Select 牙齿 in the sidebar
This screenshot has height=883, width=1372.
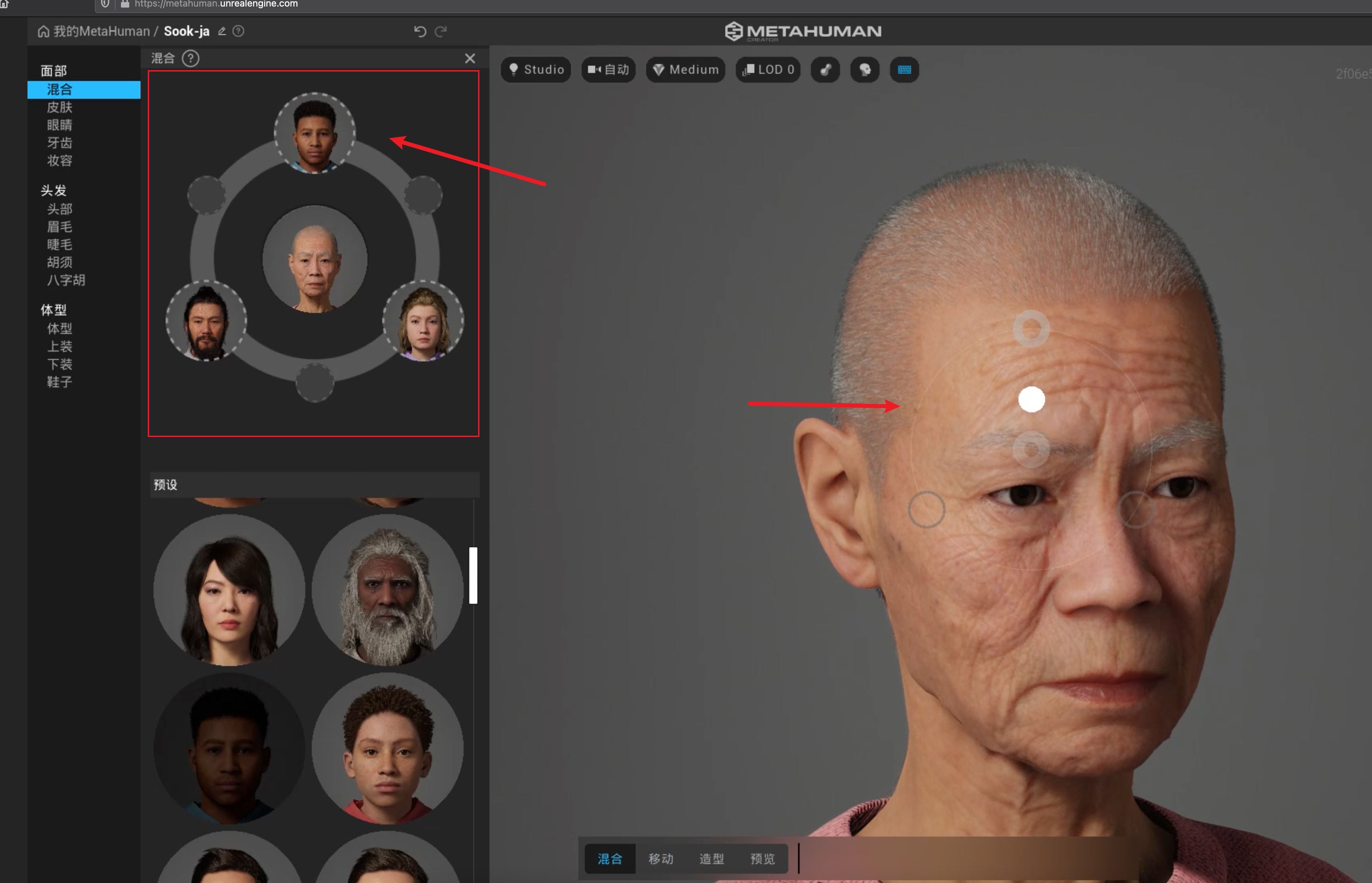pos(59,143)
